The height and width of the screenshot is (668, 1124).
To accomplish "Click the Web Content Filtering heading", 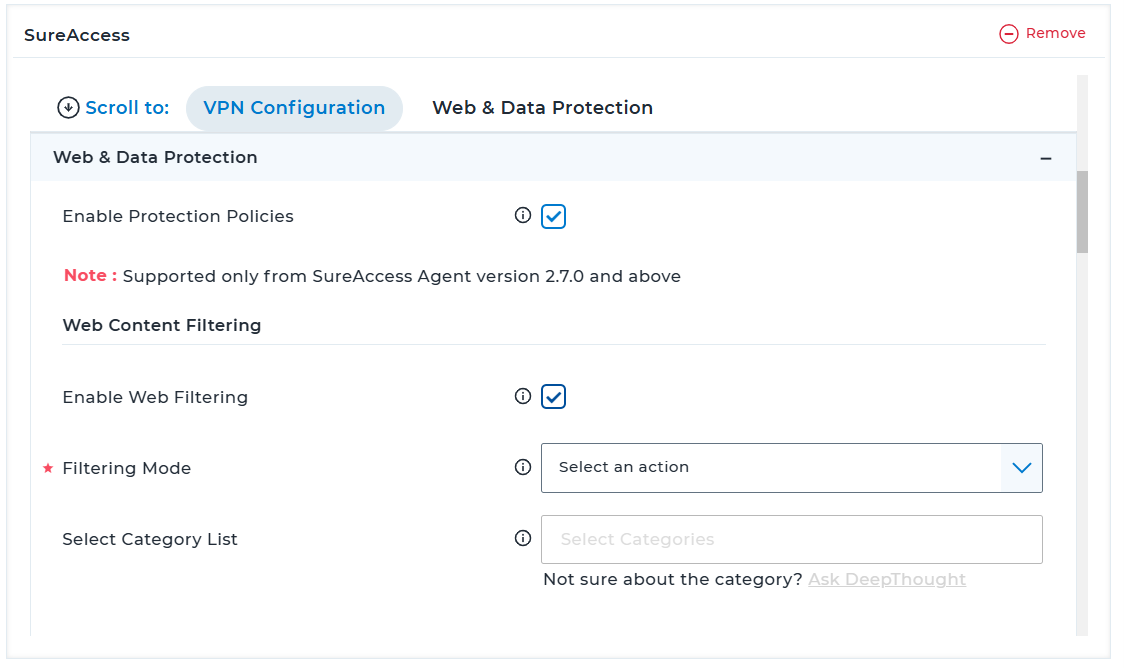I will pyautogui.click(x=162, y=325).
